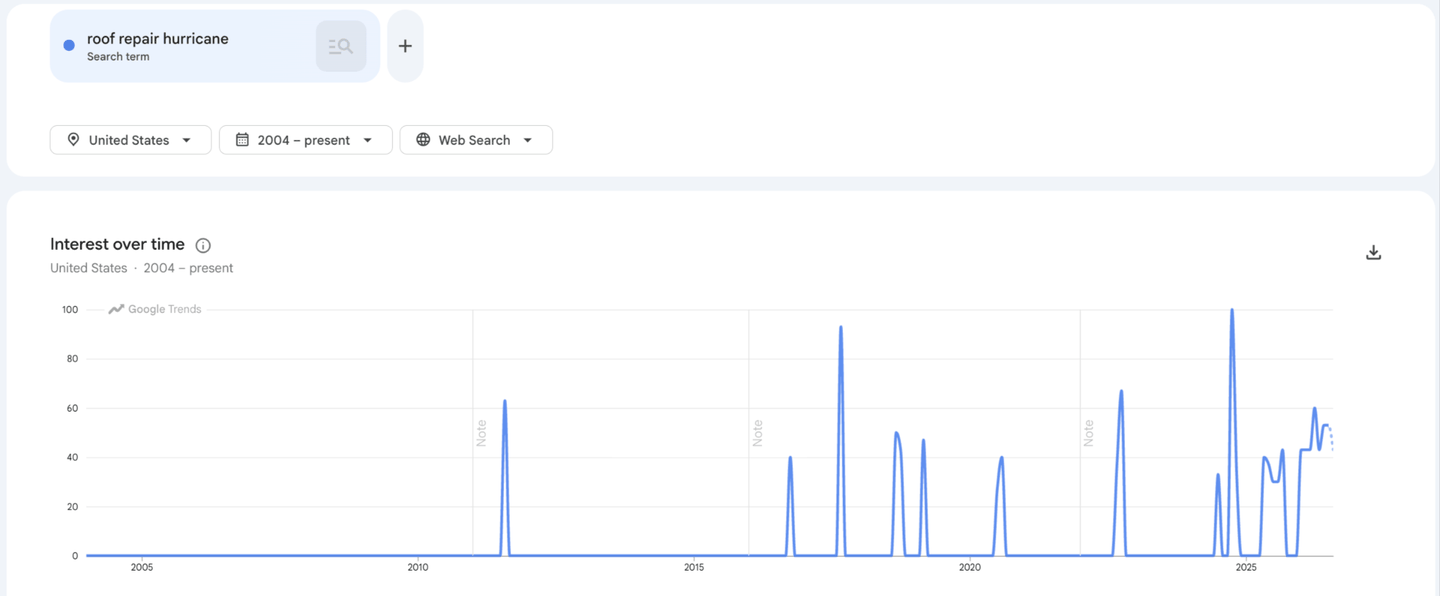Edit the roof repair hurricane search term
Image resolution: width=1440 pixels, height=596 pixels.
158,39
